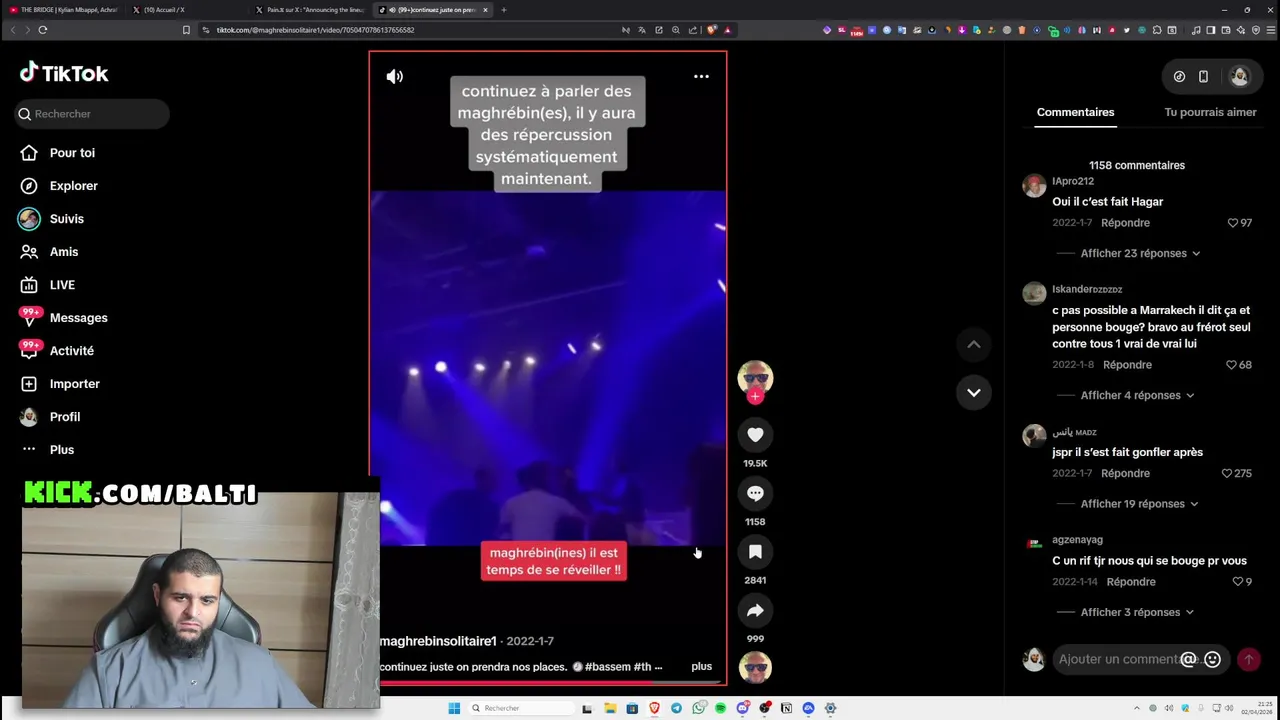Screen dimensions: 1280x720
Task: Like the video with heart icon
Action: coord(755,434)
